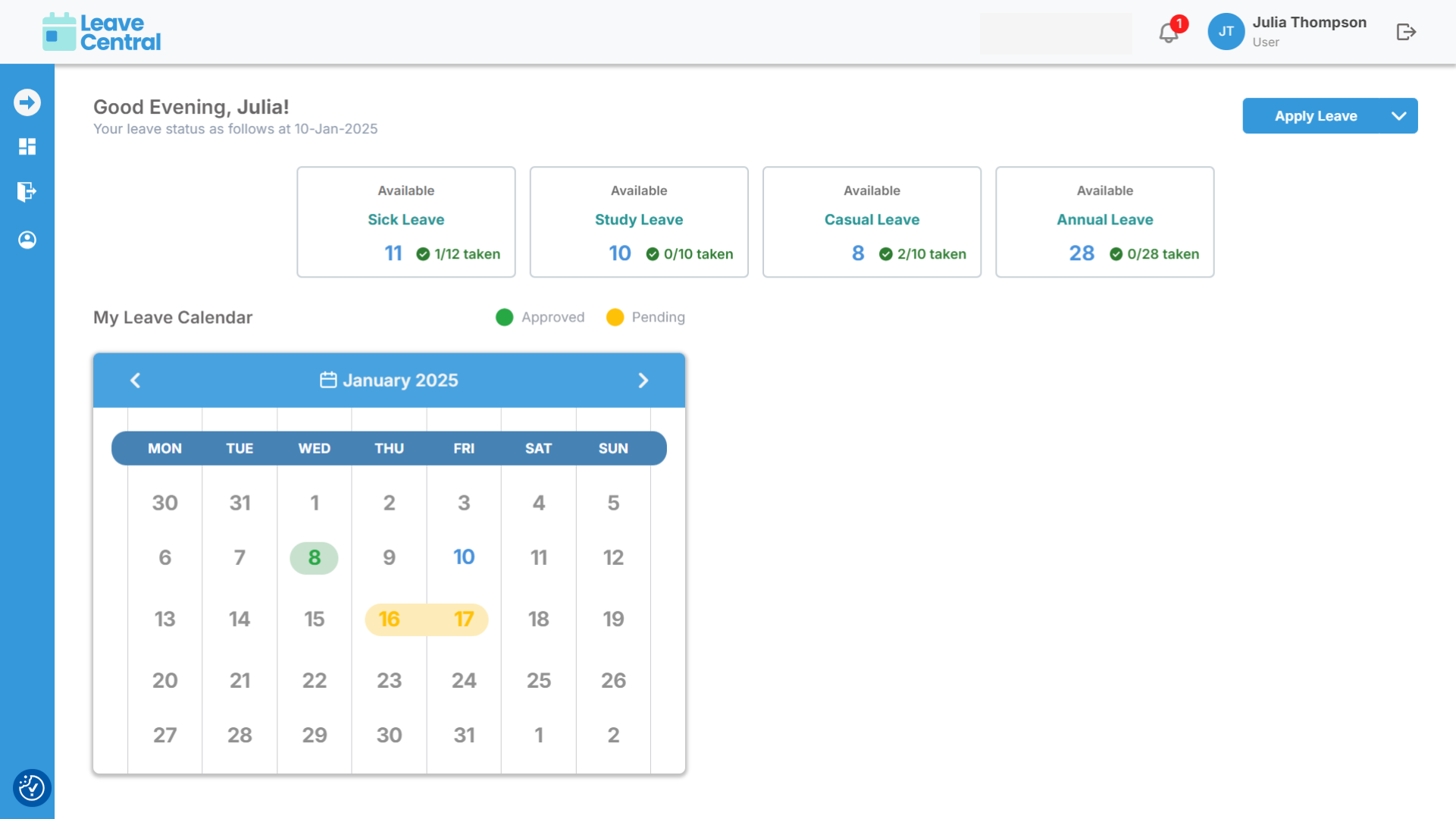Click the Apply Leave button
Screen dimensions: 1456x819
point(1315,116)
